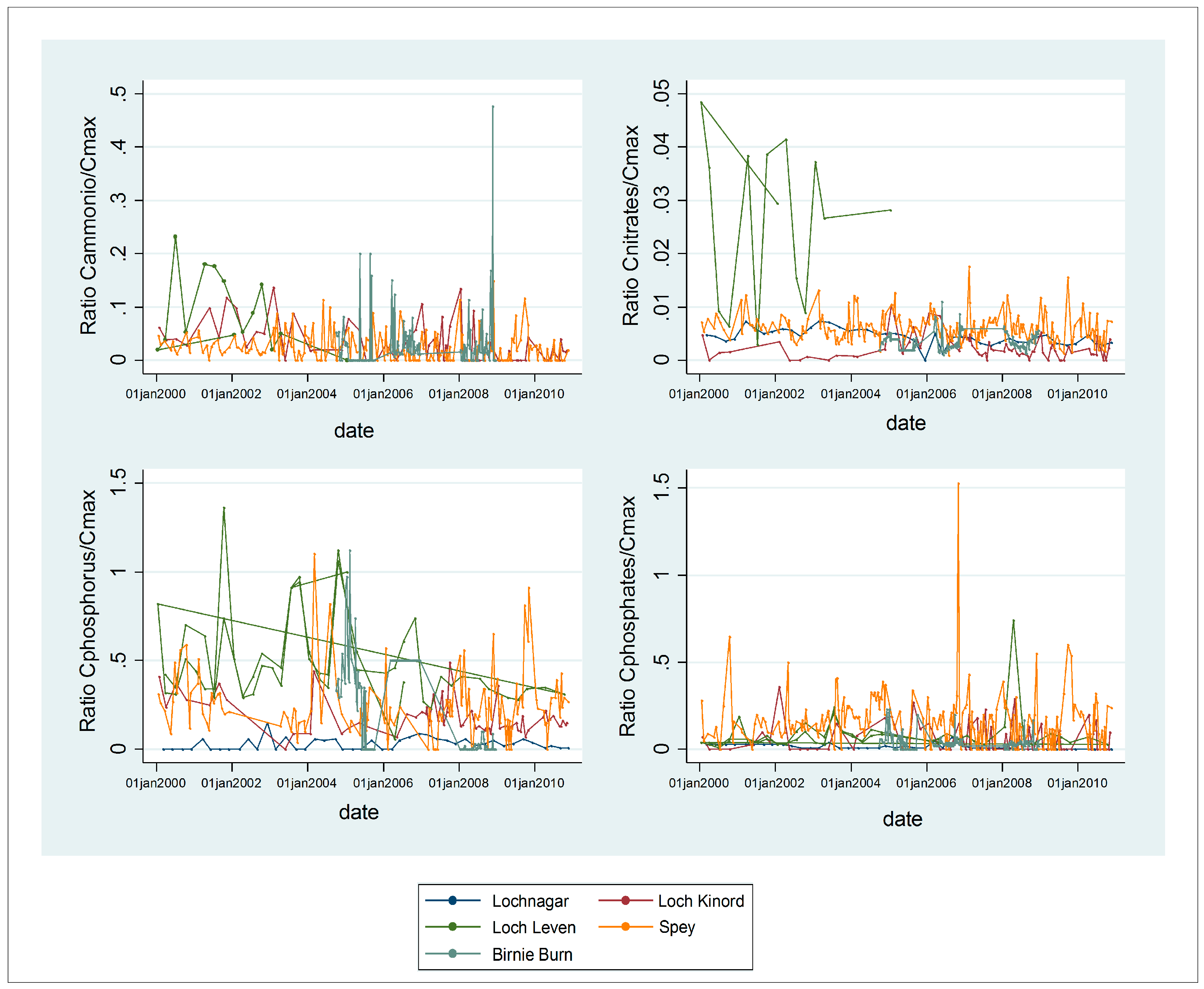The height and width of the screenshot is (989, 1204).
Task: Click the Ratio Cammonio/Cmax axis title
Action: 88,226
